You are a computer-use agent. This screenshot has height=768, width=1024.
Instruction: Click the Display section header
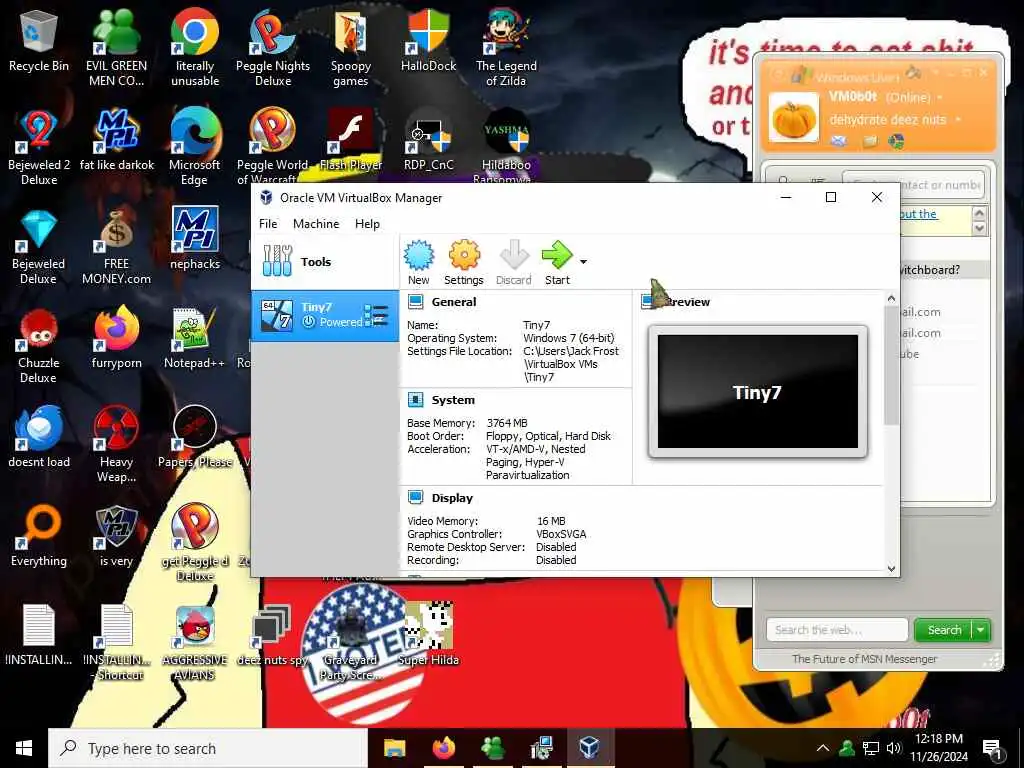[x=452, y=498]
